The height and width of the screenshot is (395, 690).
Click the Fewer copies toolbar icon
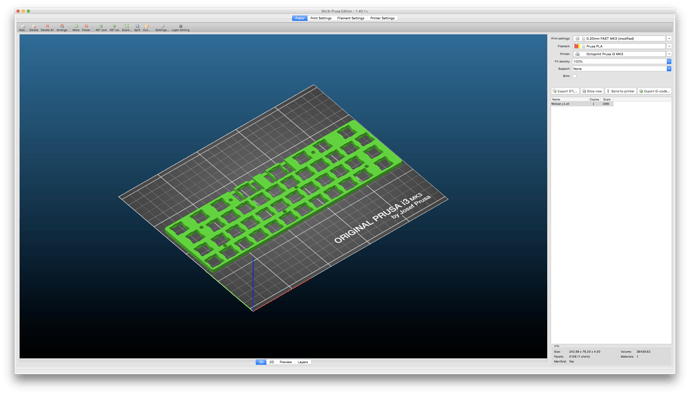click(x=86, y=28)
